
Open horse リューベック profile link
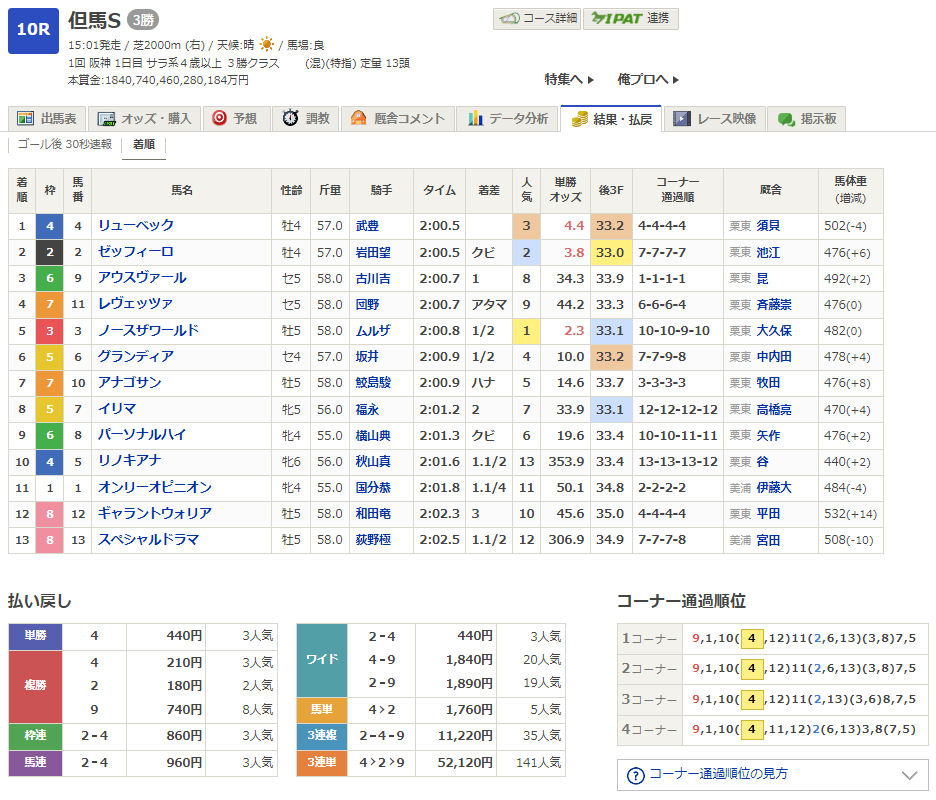136,226
